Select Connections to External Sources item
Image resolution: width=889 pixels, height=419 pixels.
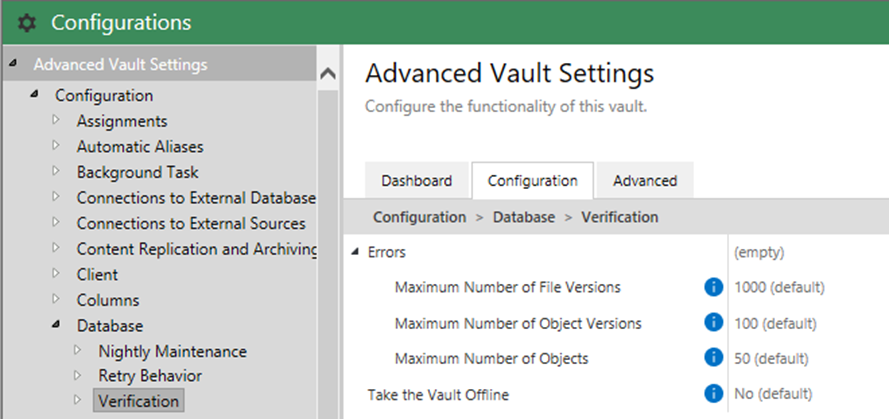pos(191,223)
